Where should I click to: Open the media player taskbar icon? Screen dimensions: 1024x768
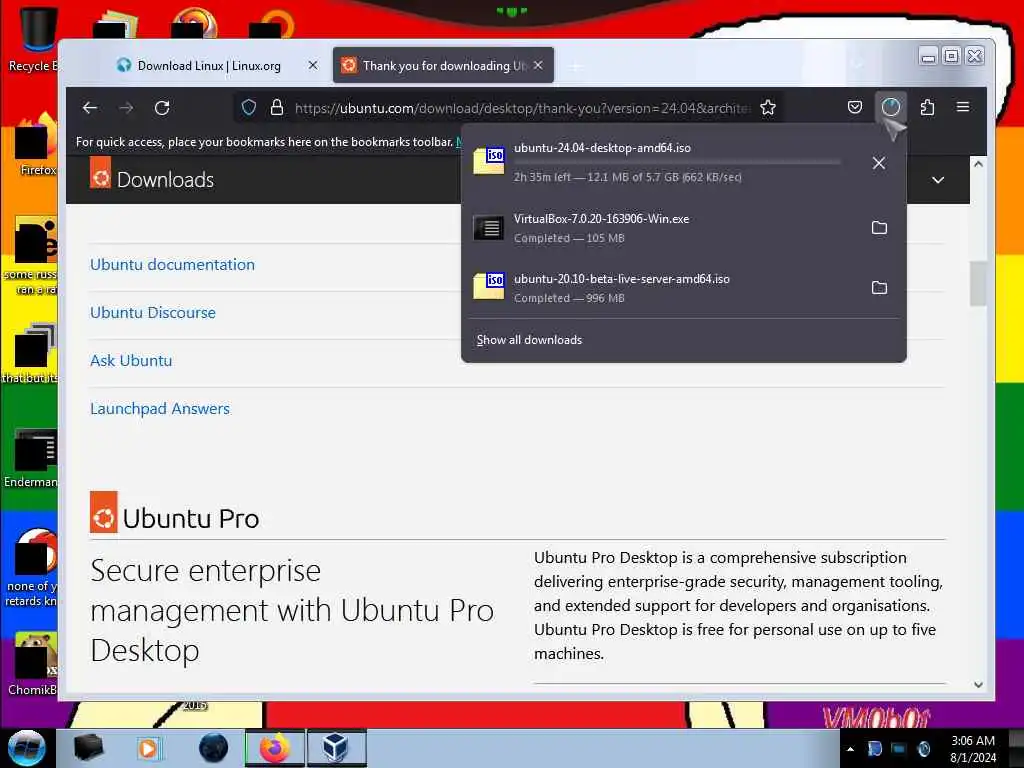pyautogui.click(x=149, y=748)
